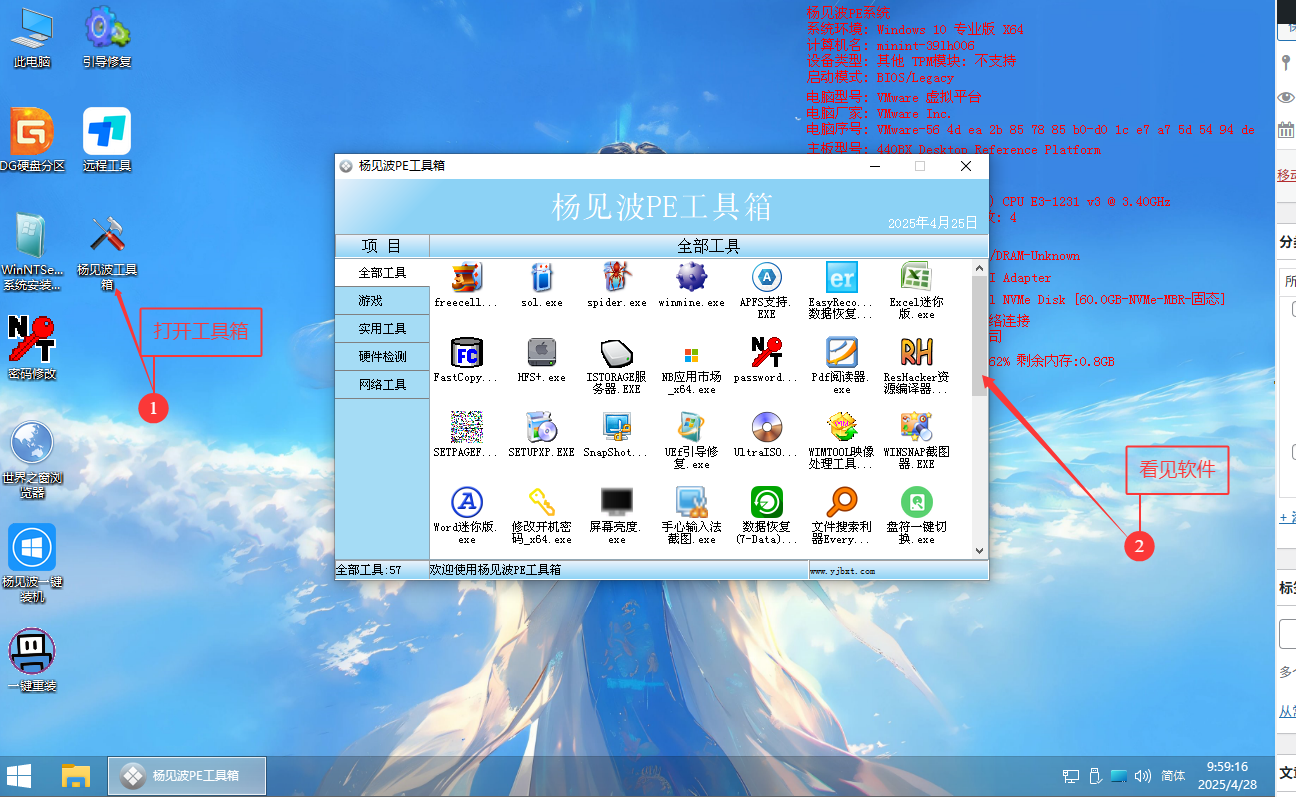Select the 网络工具 category
This screenshot has width=1296, height=797.
[x=382, y=385]
